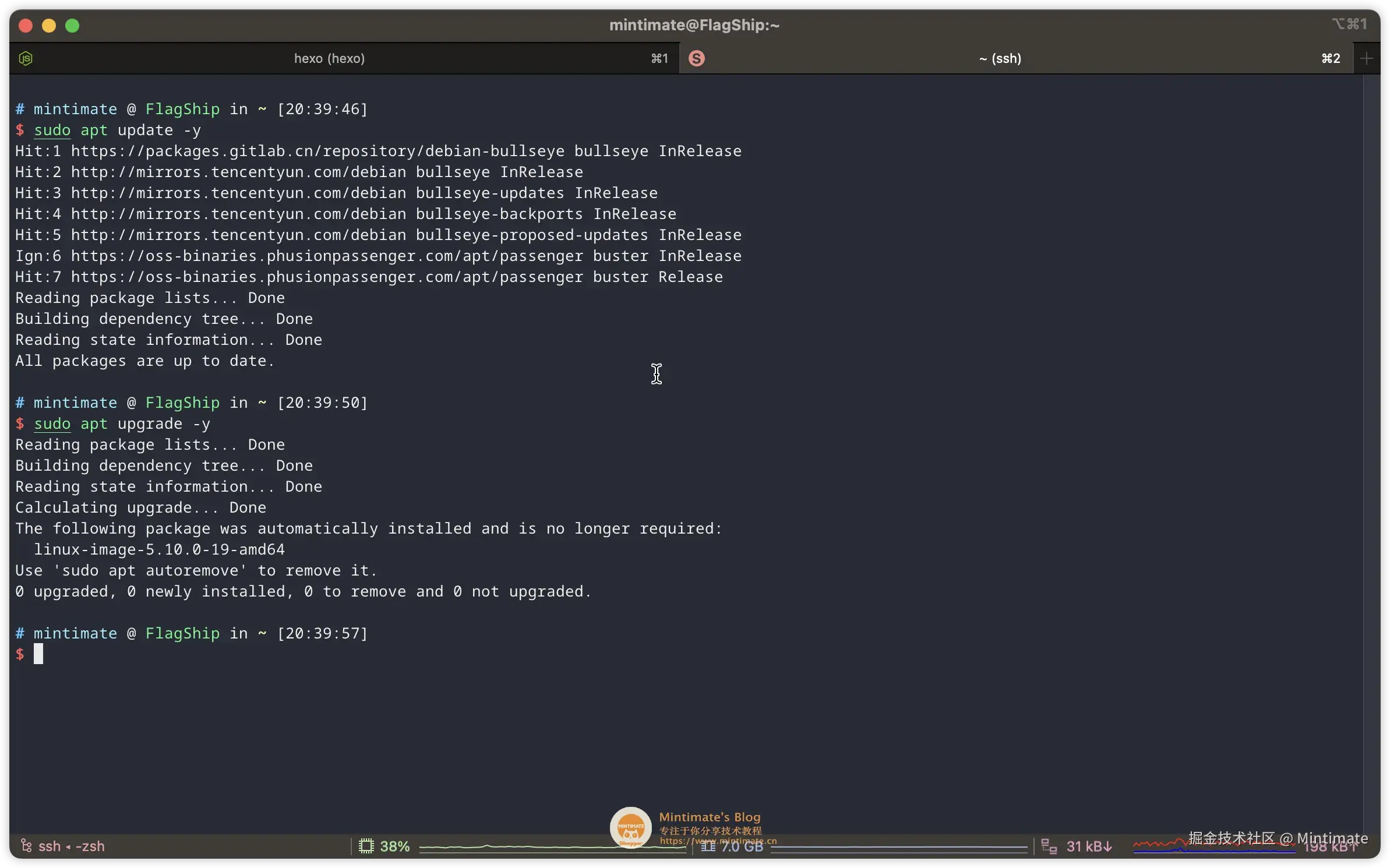Click the CPU usage icon in the status bar
This screenshot has width=1390, height=868.
point(366,847)
